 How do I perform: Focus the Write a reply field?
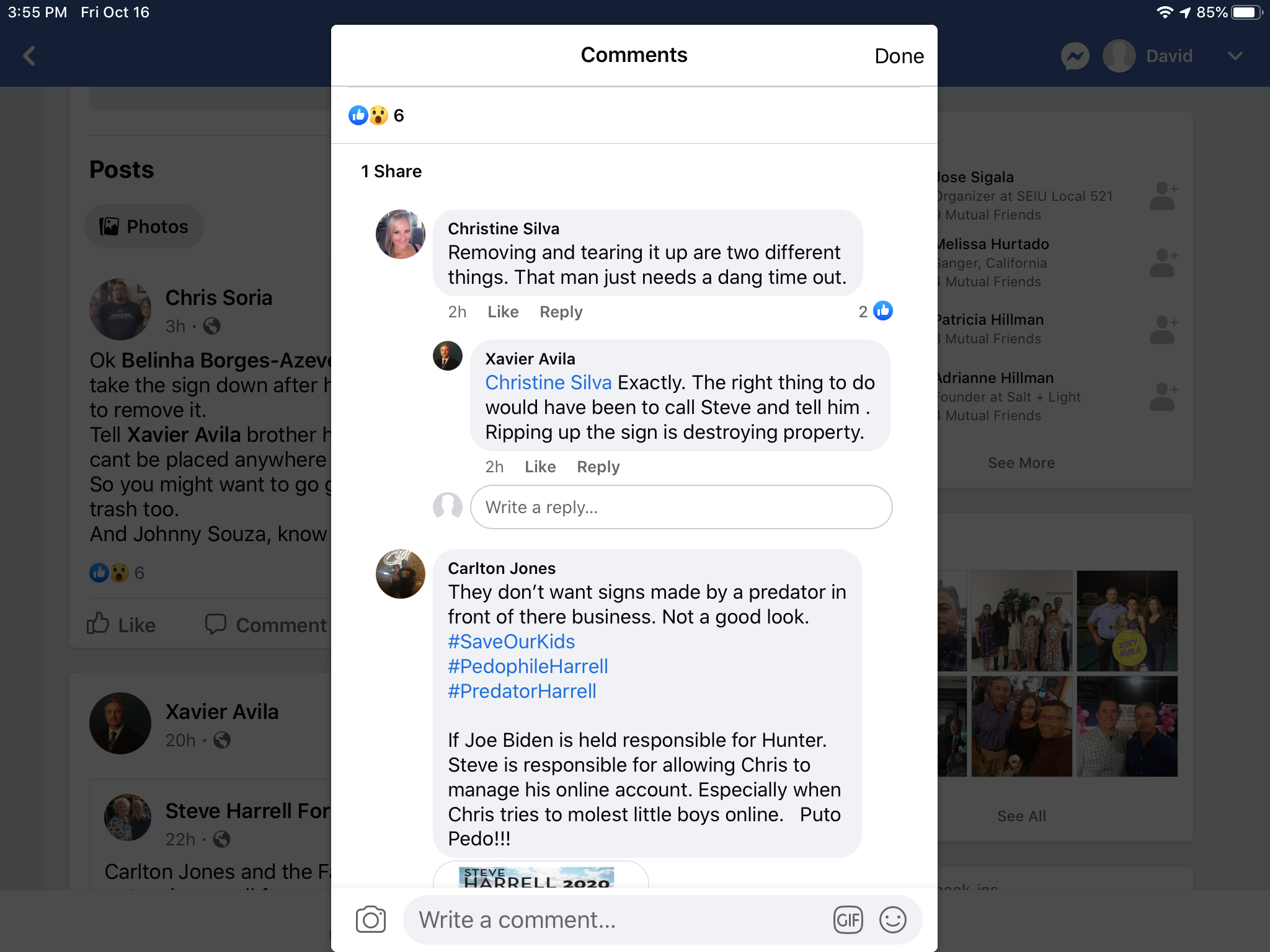pos(681,507)
